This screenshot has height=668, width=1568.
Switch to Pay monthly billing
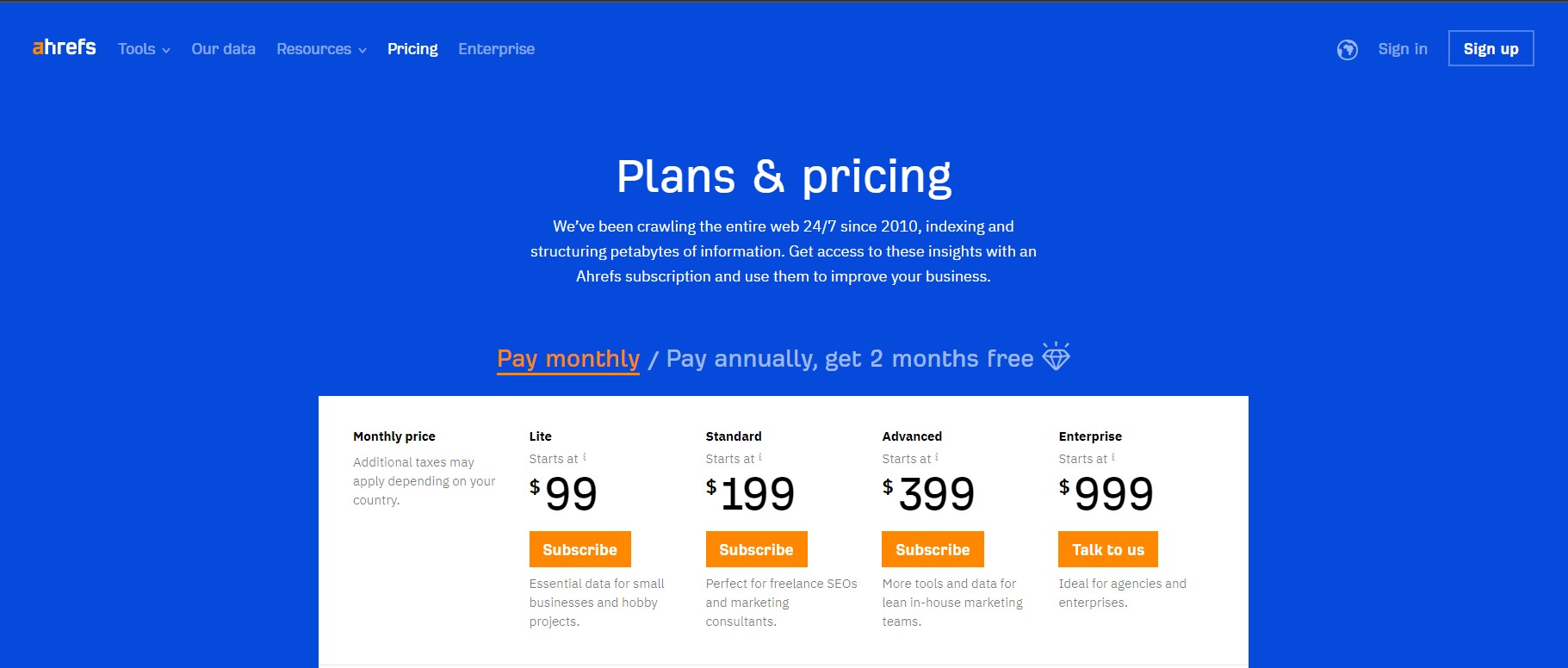pos(568,359)
